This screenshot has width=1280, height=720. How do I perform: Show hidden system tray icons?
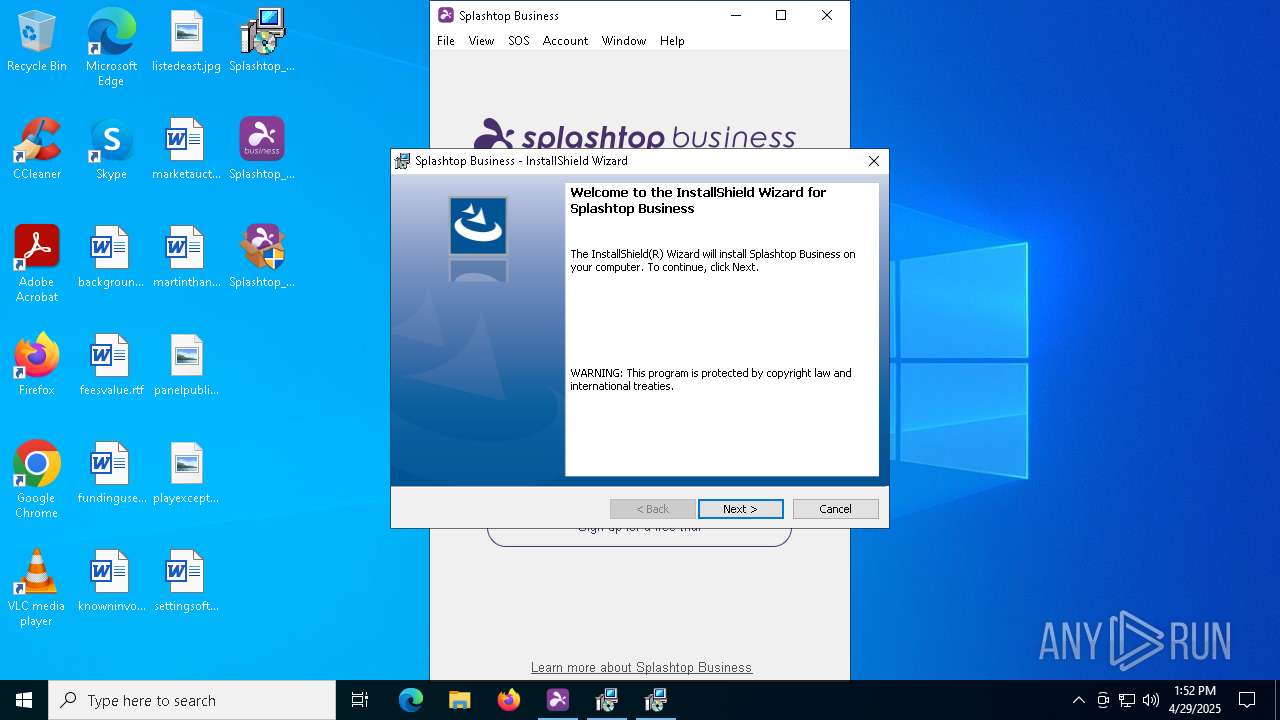[x=1078, y=700]
